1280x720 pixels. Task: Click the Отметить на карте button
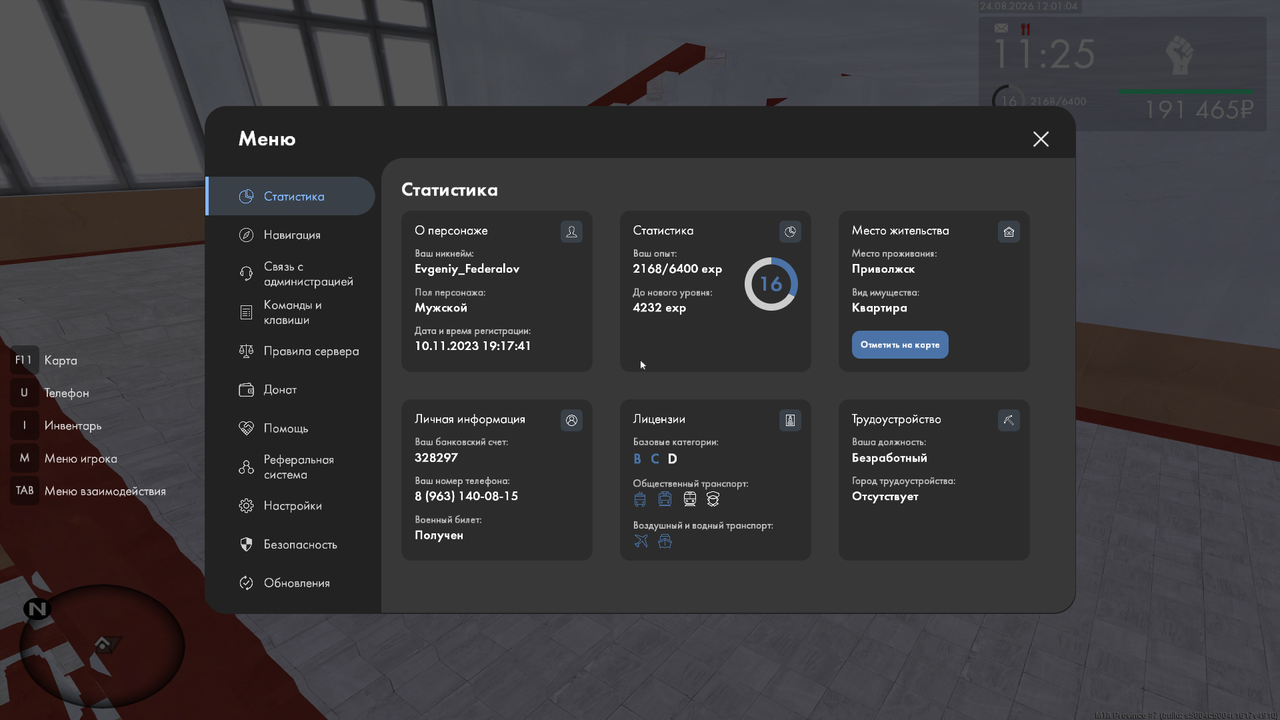tap(900, 345)
